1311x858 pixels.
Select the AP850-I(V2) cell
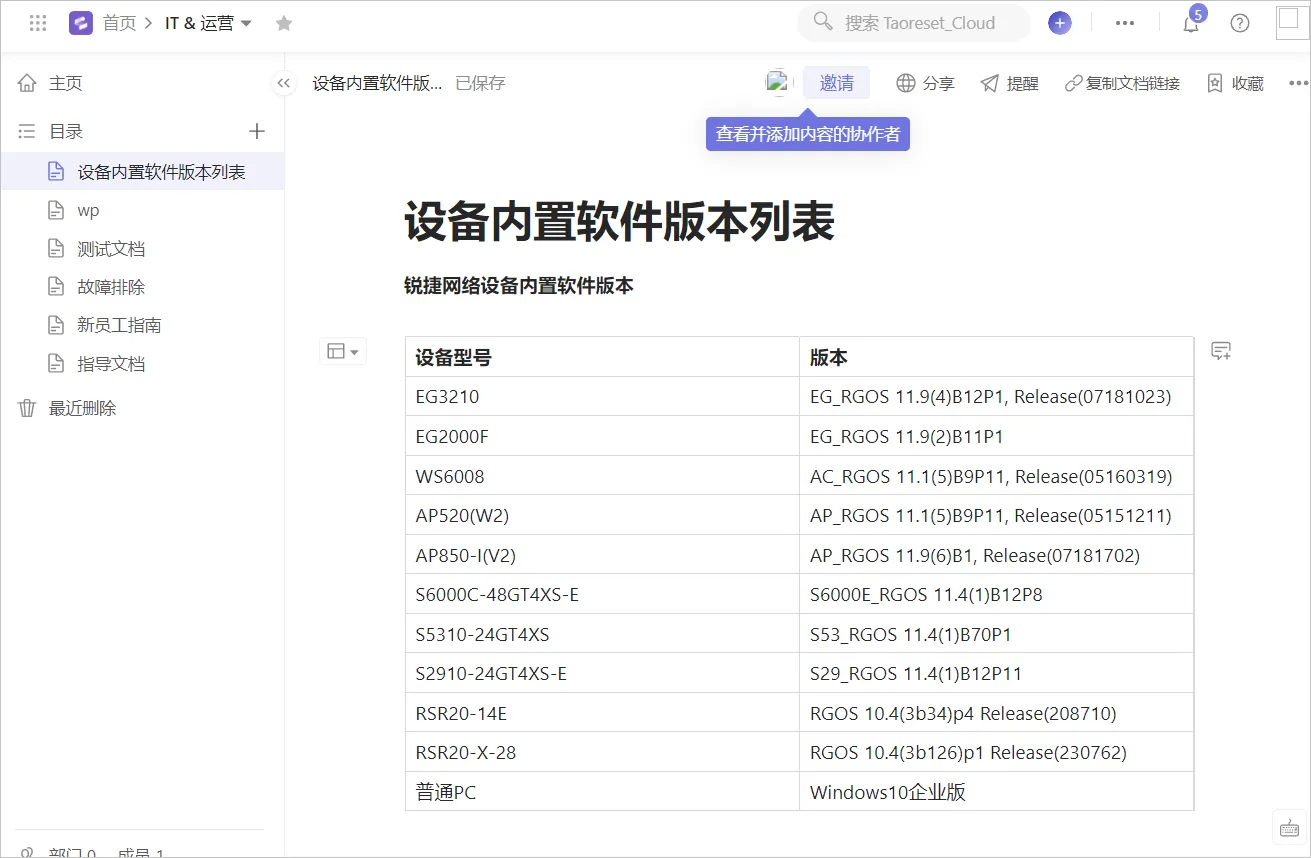tap(602, 555)
